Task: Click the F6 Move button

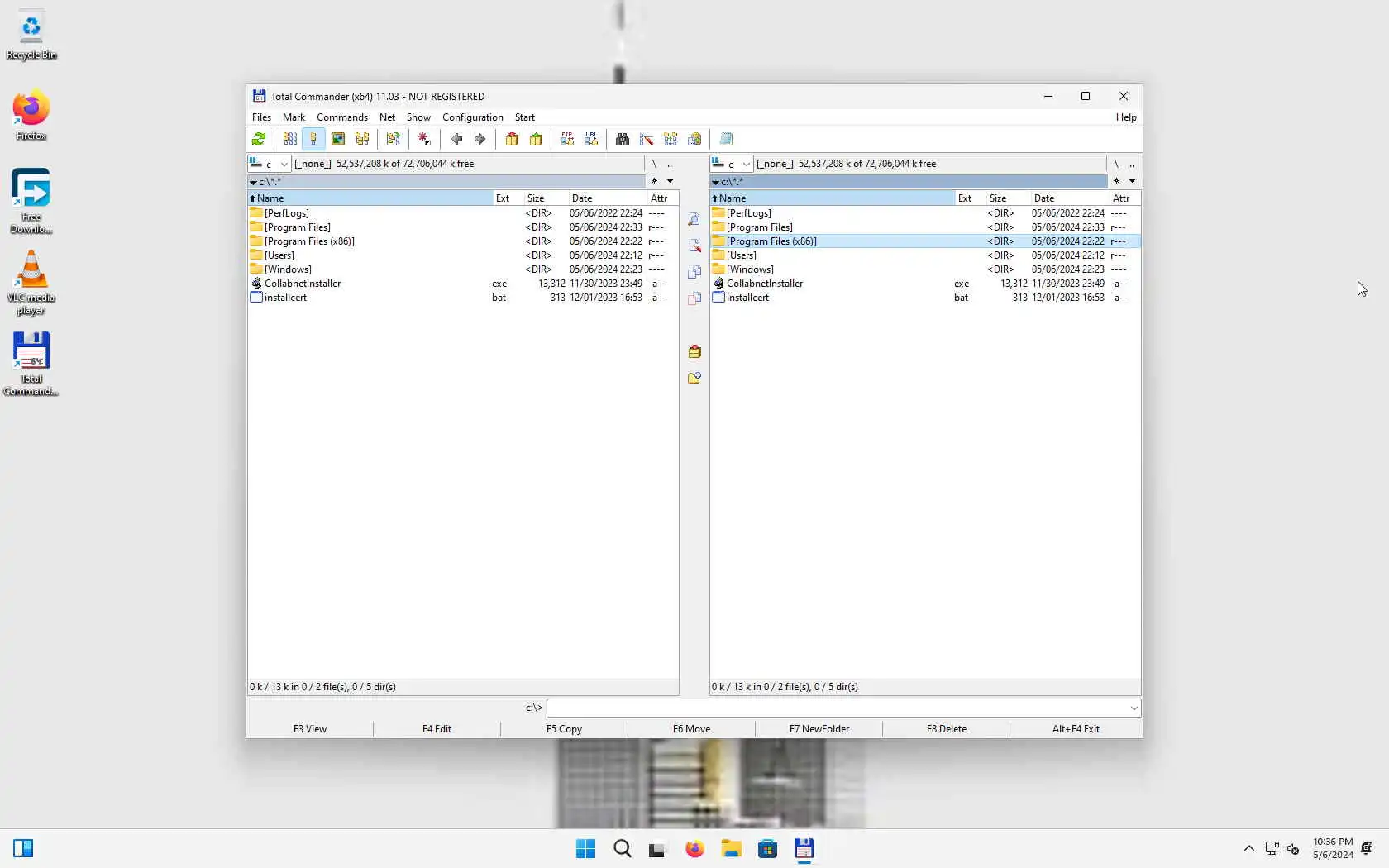Action: (x=691, y=729)
